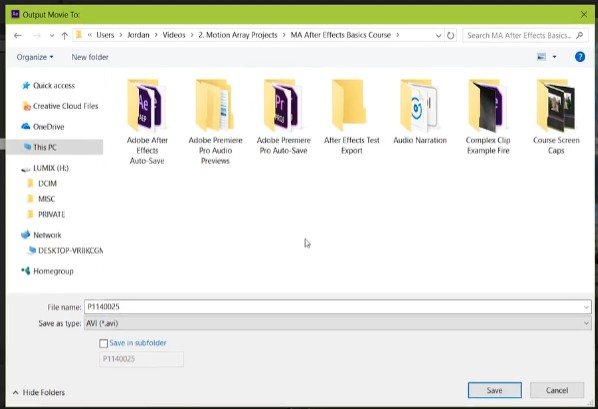The height and width of the screenshot is (409, 598).
Task: Collapse panel with Hide Folders
Action: click(x=39, y=392)
